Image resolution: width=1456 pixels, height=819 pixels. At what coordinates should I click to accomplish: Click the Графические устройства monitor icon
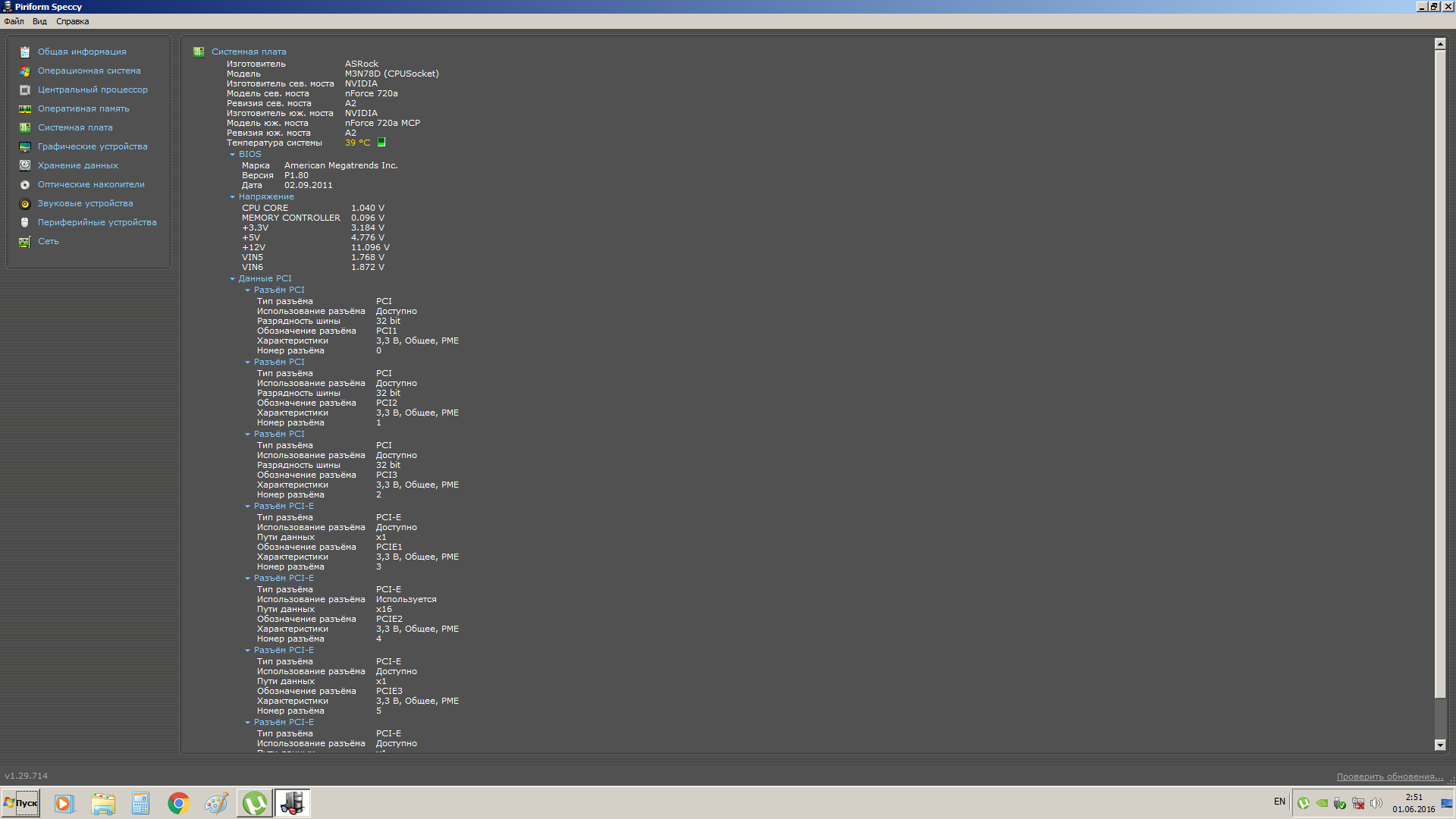click(x=25, y=146)
